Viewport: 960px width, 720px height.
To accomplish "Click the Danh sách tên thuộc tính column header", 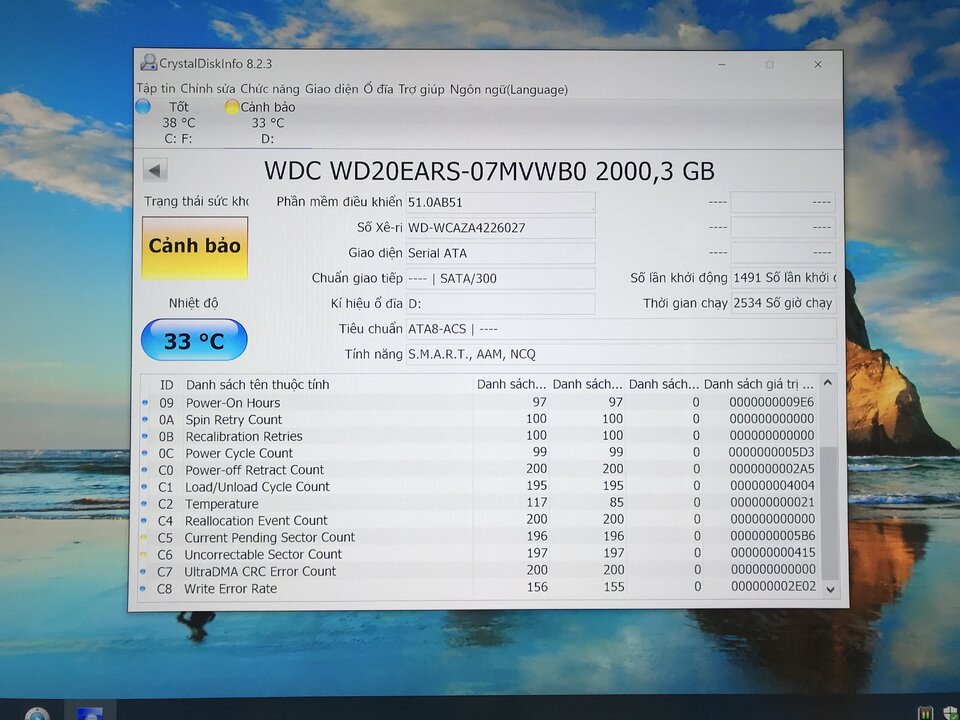I will tap(328, 384).
